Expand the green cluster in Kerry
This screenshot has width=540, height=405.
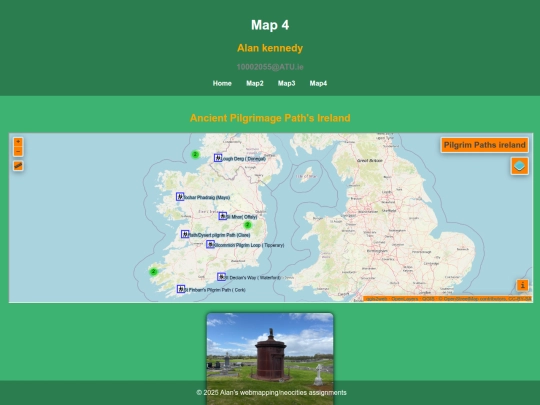pos(154,272)
